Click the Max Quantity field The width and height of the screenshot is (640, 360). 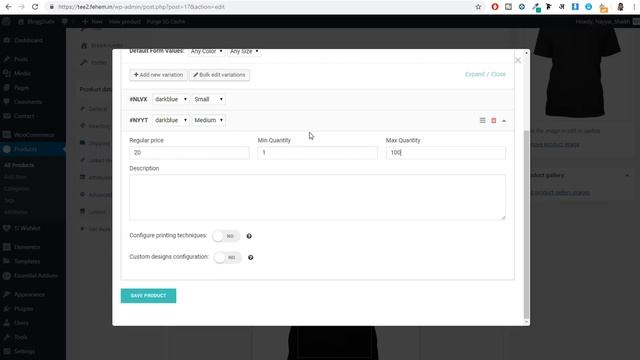(x=445, y=153)
